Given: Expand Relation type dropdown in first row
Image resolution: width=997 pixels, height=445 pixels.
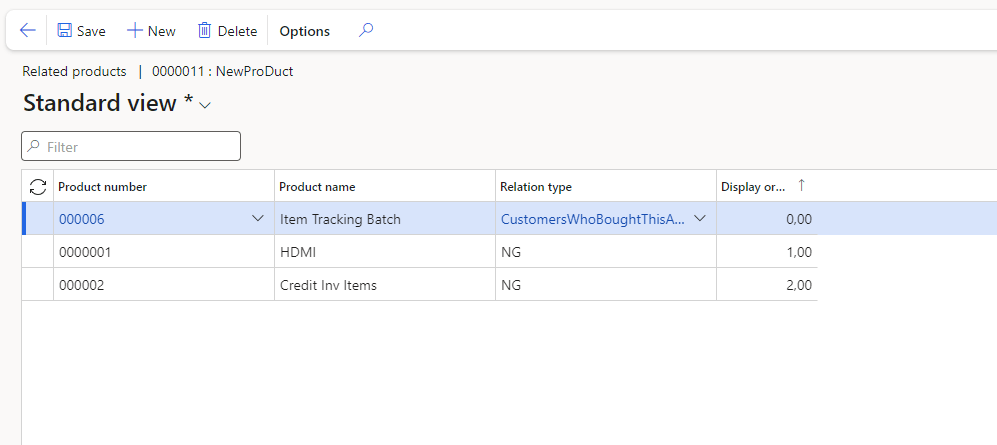Looking at the screenshot, I should 700,219.
